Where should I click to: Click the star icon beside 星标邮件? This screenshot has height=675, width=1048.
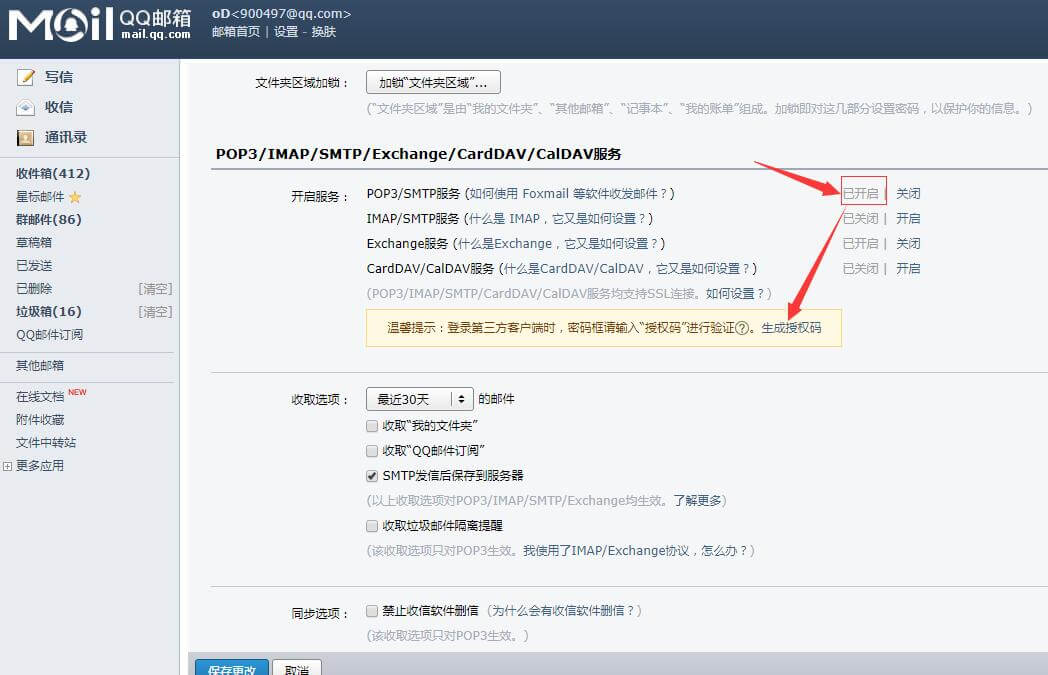click(75, 197)
